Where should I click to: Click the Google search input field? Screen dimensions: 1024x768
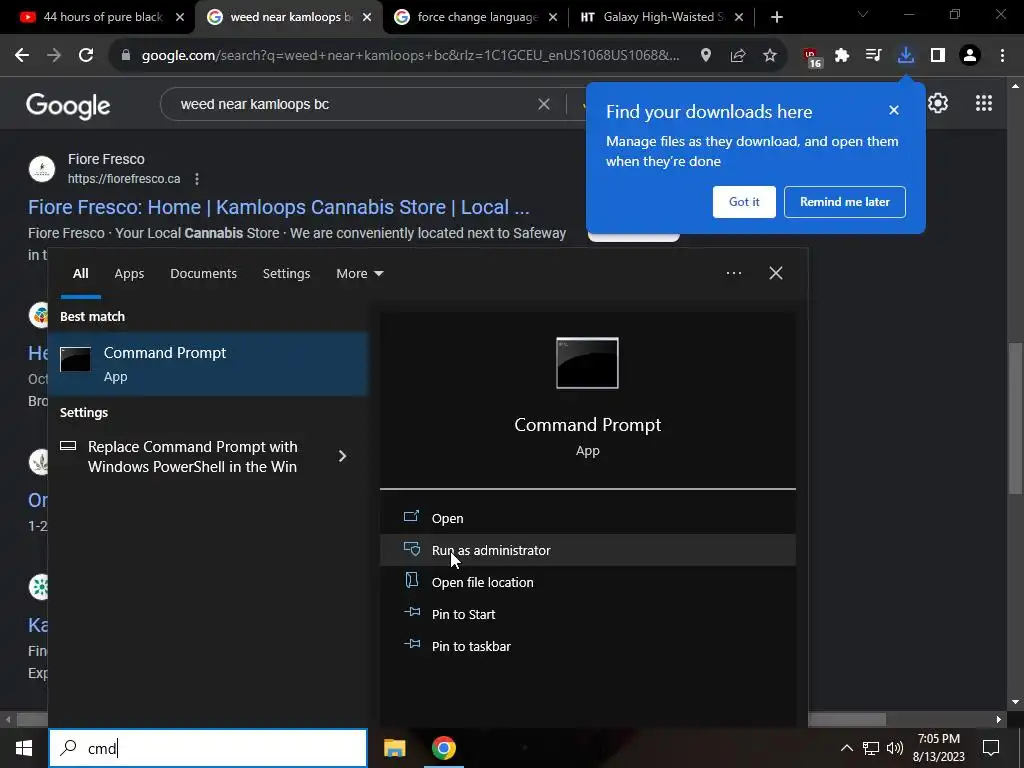pos(353,104)
